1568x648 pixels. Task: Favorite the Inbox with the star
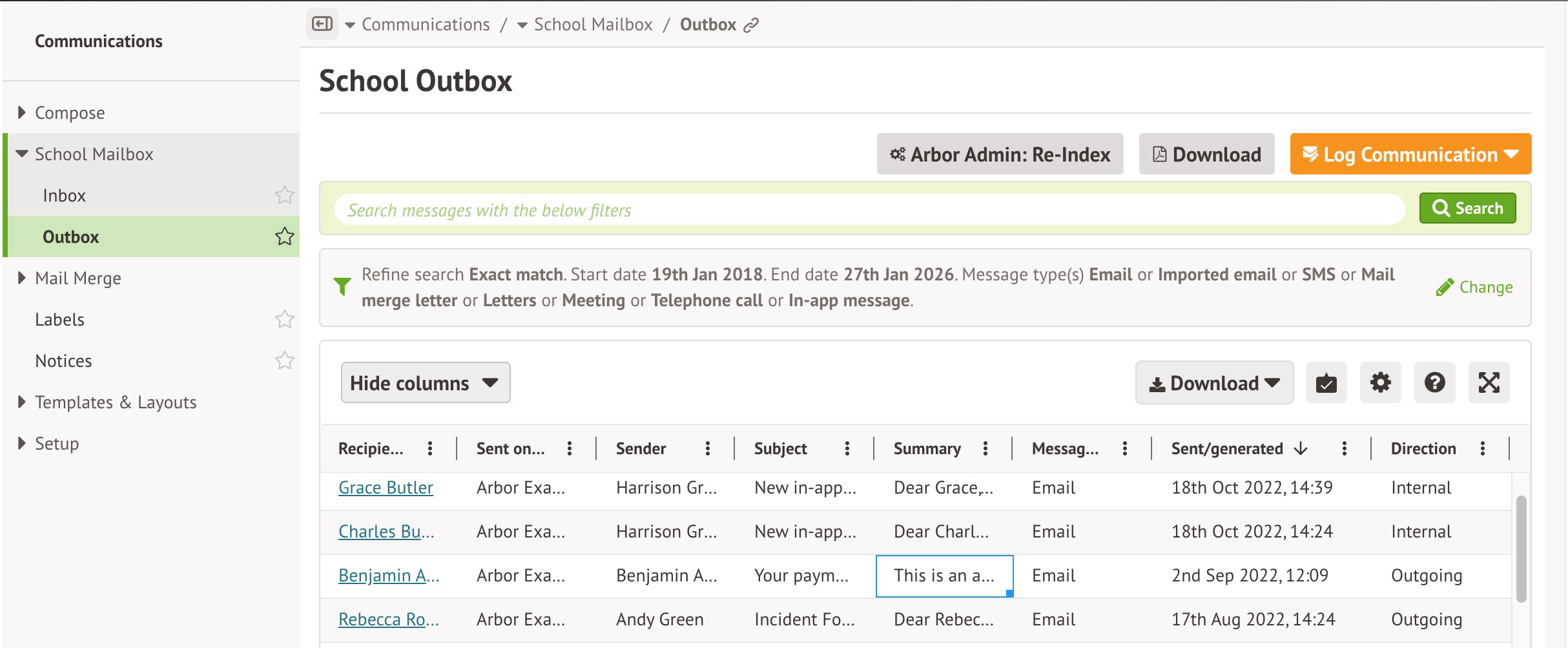[x=284, y=195]
